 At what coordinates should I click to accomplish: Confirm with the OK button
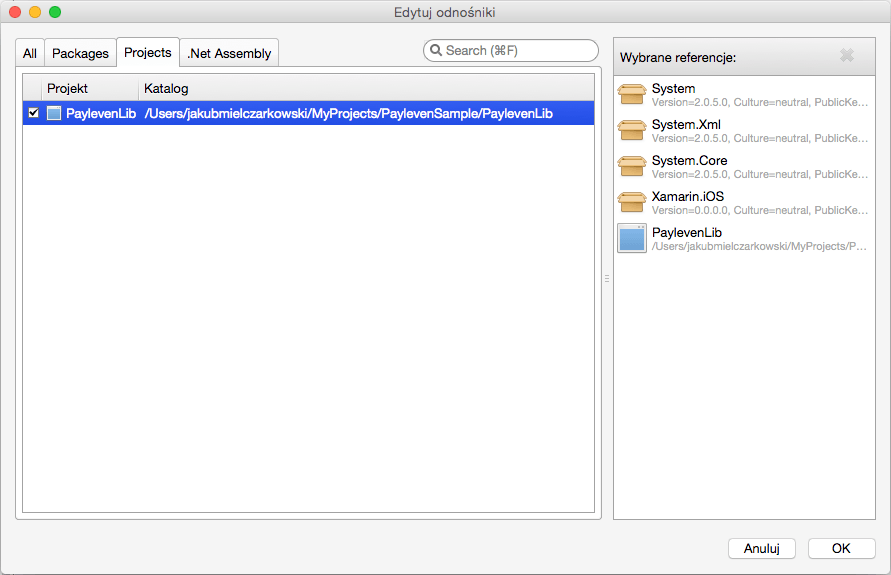(841, 548)
